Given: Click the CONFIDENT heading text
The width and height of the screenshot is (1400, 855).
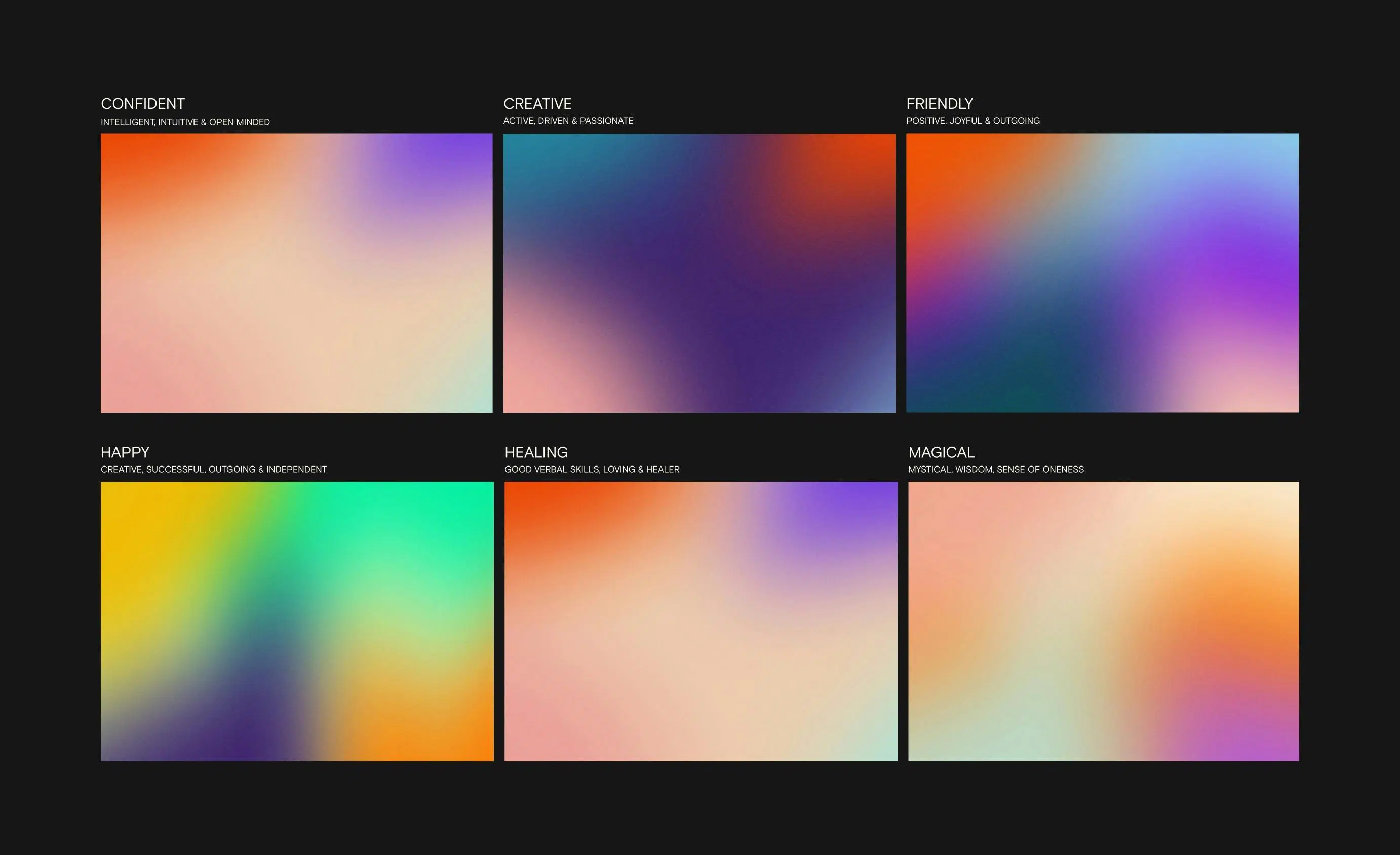Looking at the screenshot, I should [143, 104].
